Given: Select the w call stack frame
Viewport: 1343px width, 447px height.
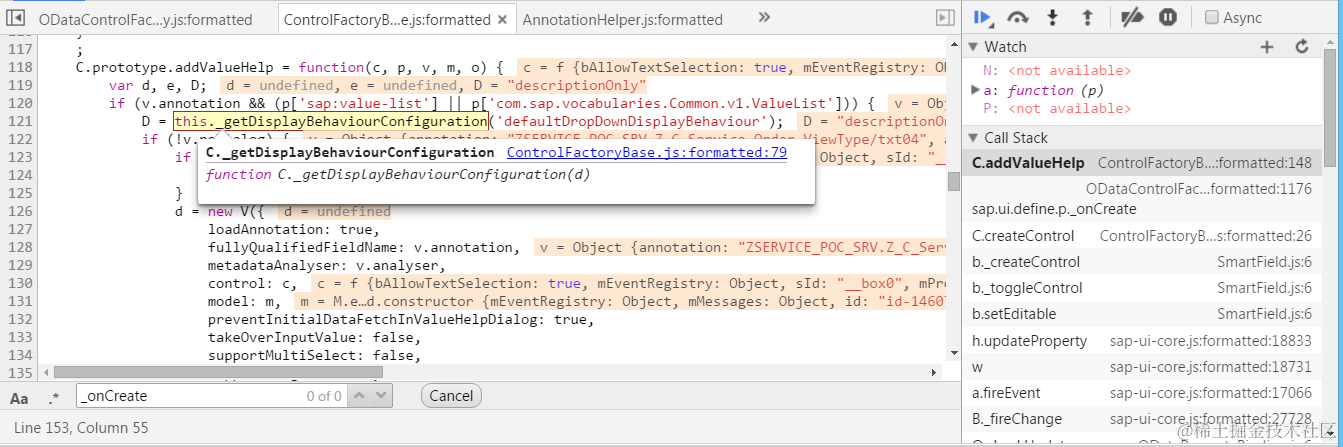Looking at the screenshot, I should (x=1141, y=367).
